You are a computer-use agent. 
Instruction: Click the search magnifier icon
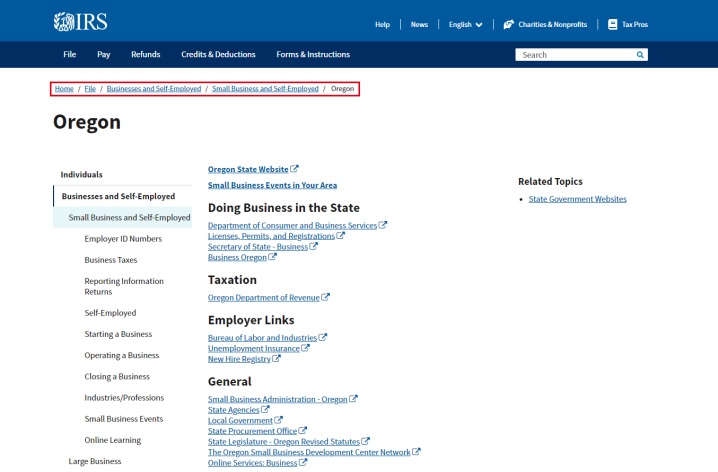pyautogui.click(x=640, y=55)
